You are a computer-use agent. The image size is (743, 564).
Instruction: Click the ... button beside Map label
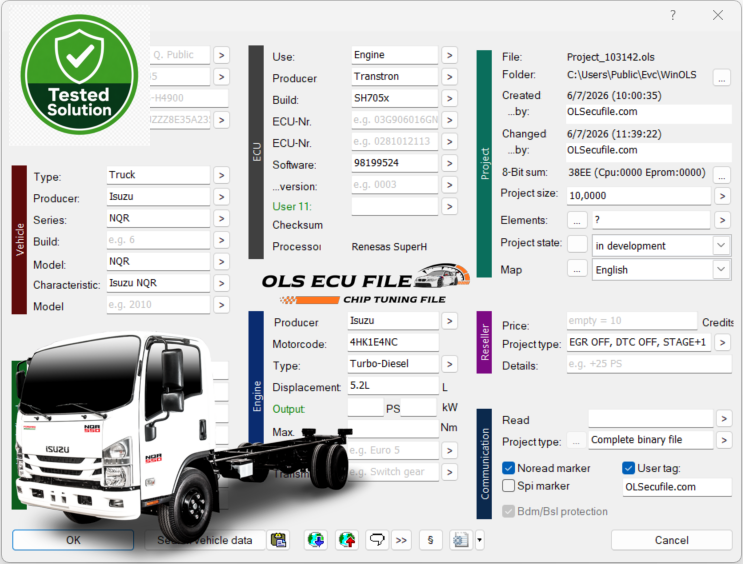coord(577,270)
